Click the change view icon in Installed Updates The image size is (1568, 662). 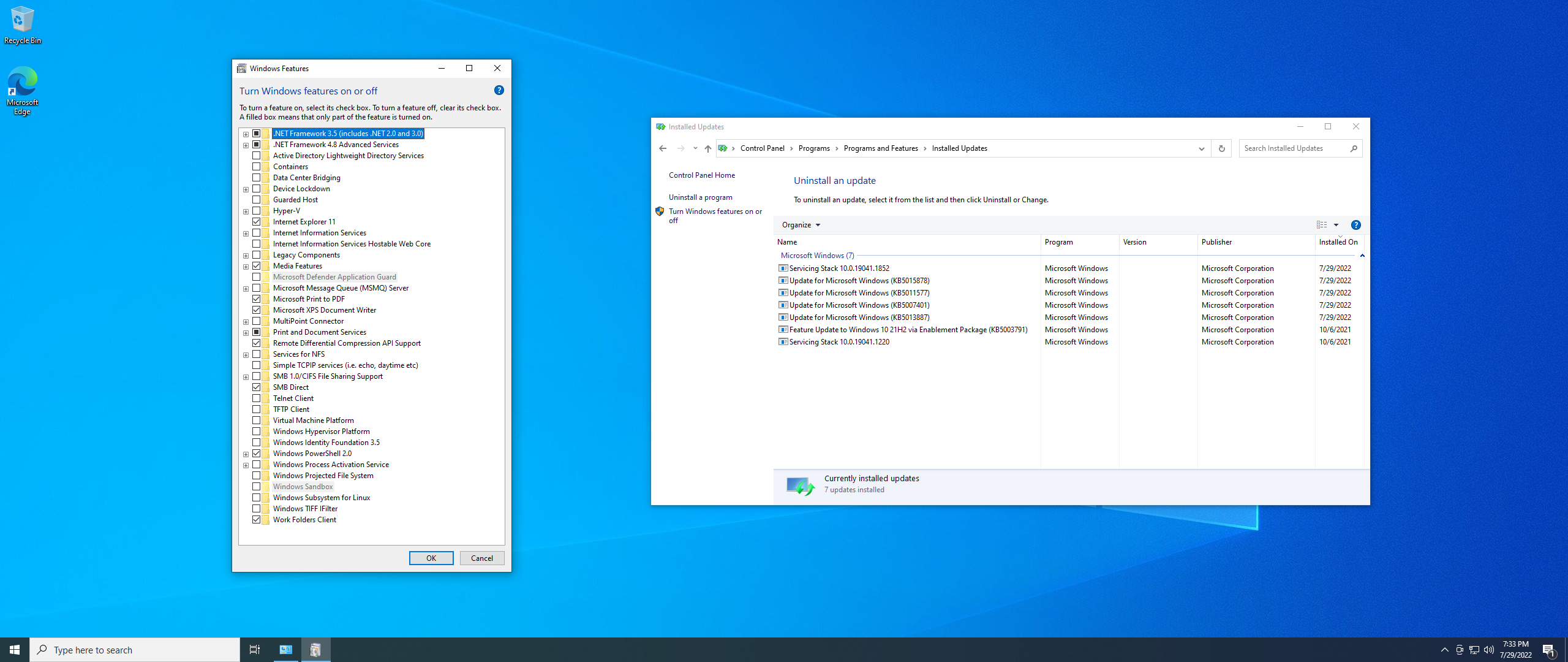[1322, 225]
